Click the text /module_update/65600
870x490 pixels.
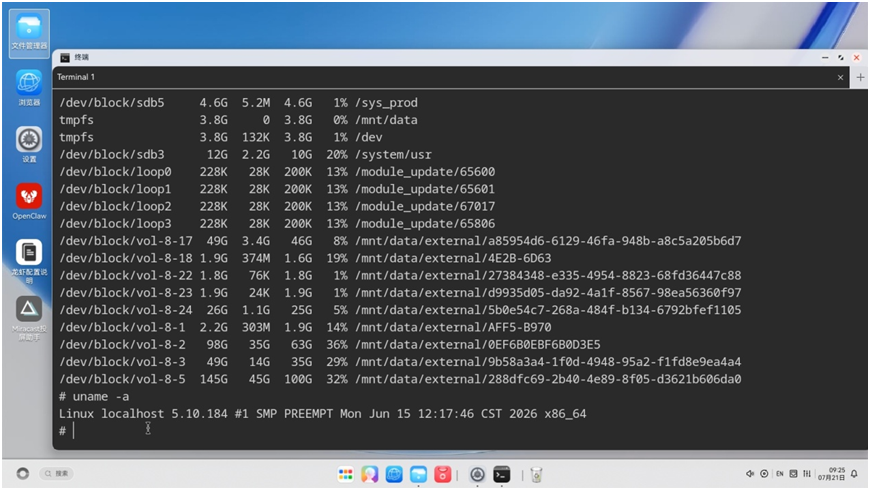coord(424,171)
